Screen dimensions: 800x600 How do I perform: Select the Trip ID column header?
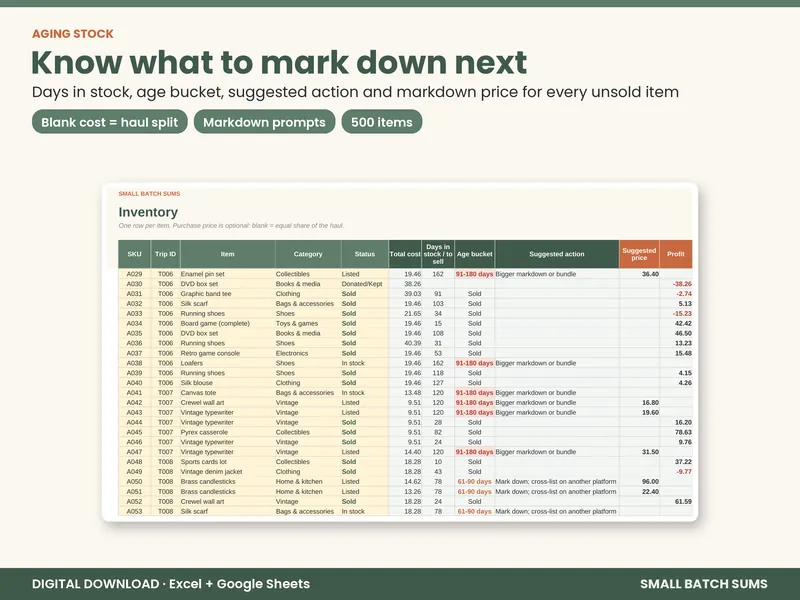[165, 254]
